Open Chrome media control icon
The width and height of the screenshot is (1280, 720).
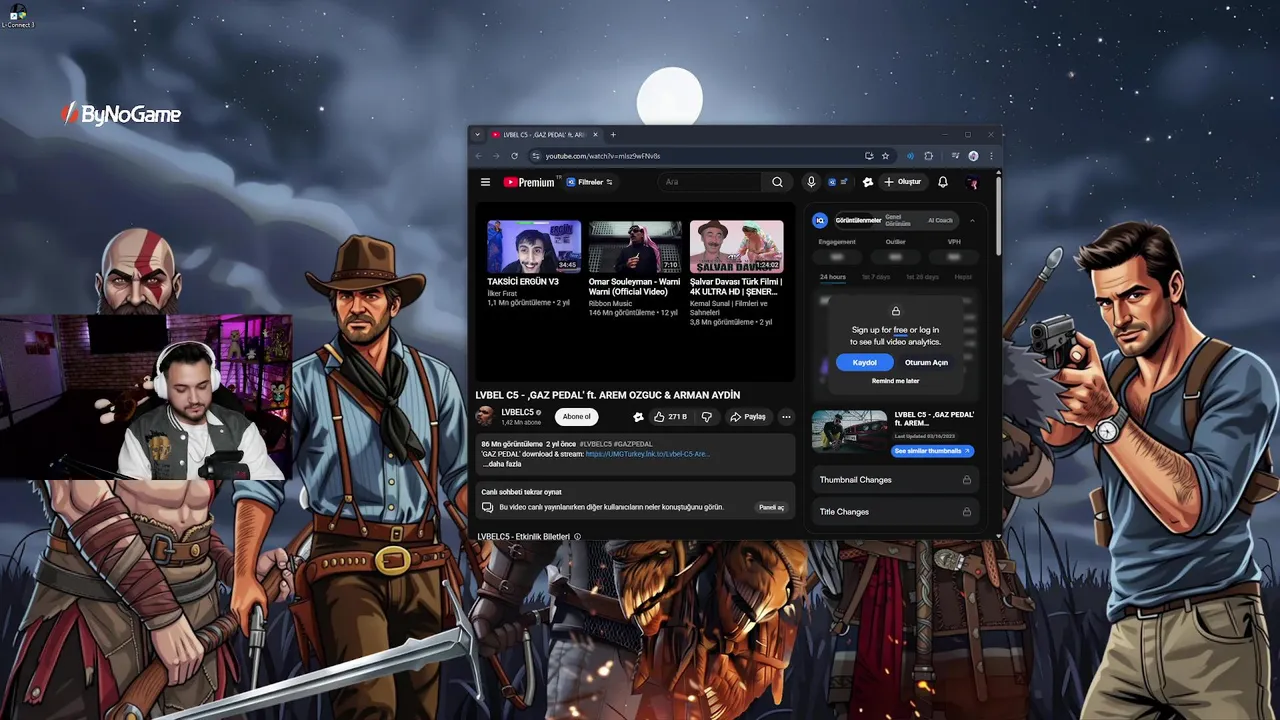point(956,156)
